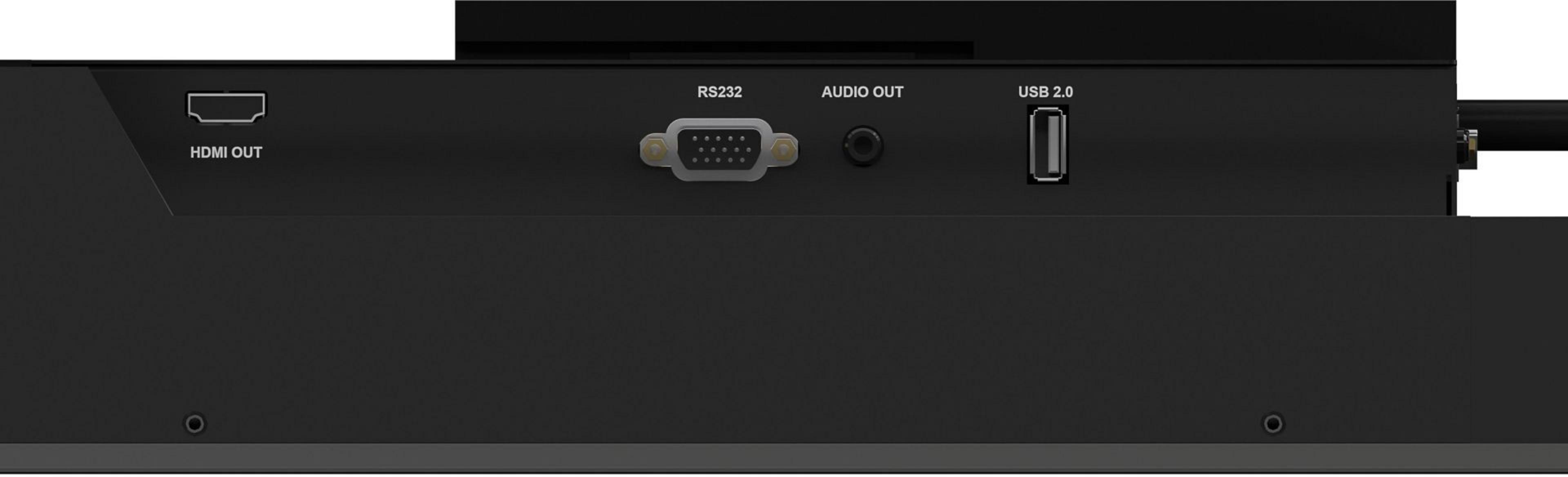Select the AUDIO OUT text label
The height and width of the screenshot is (477, 1568).
point(862,92)
